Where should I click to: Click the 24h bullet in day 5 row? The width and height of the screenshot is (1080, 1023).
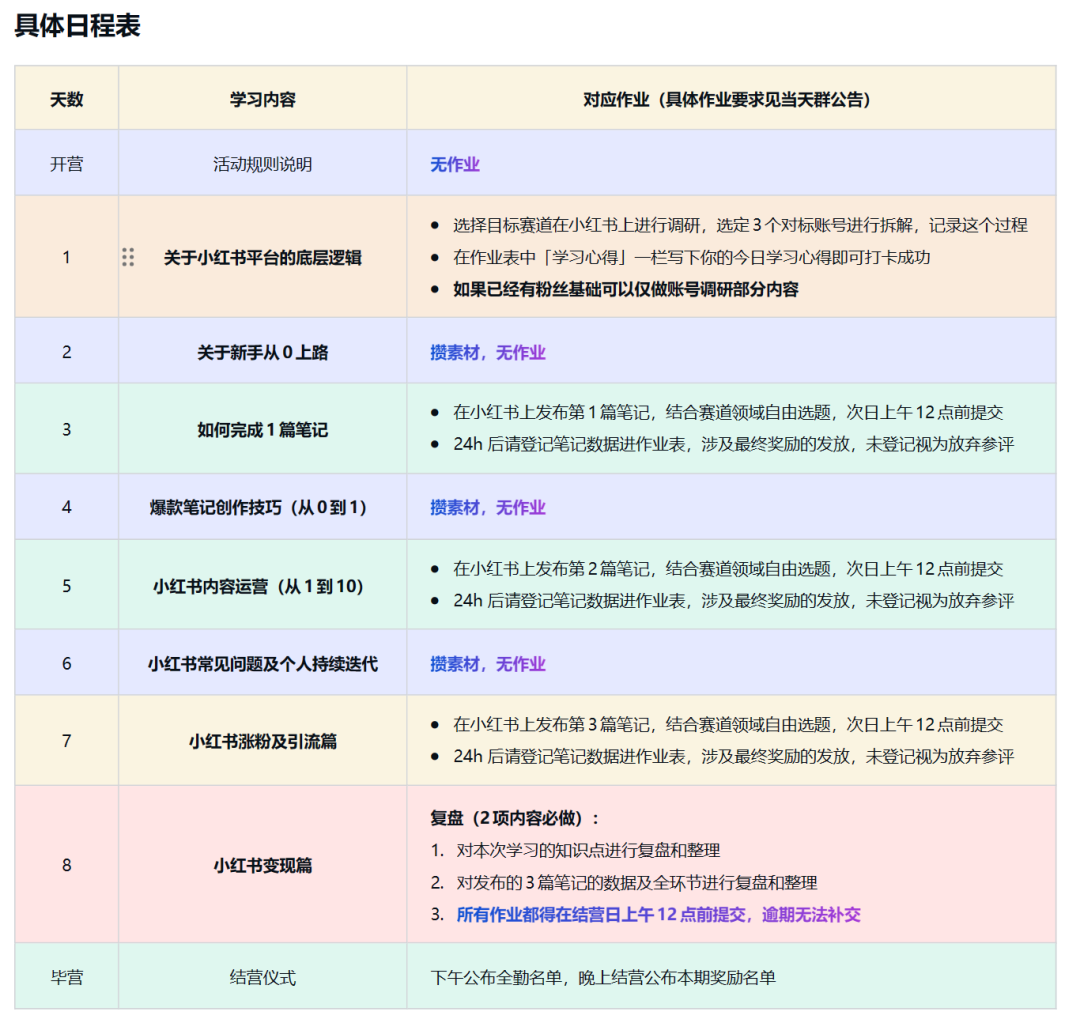734,601
